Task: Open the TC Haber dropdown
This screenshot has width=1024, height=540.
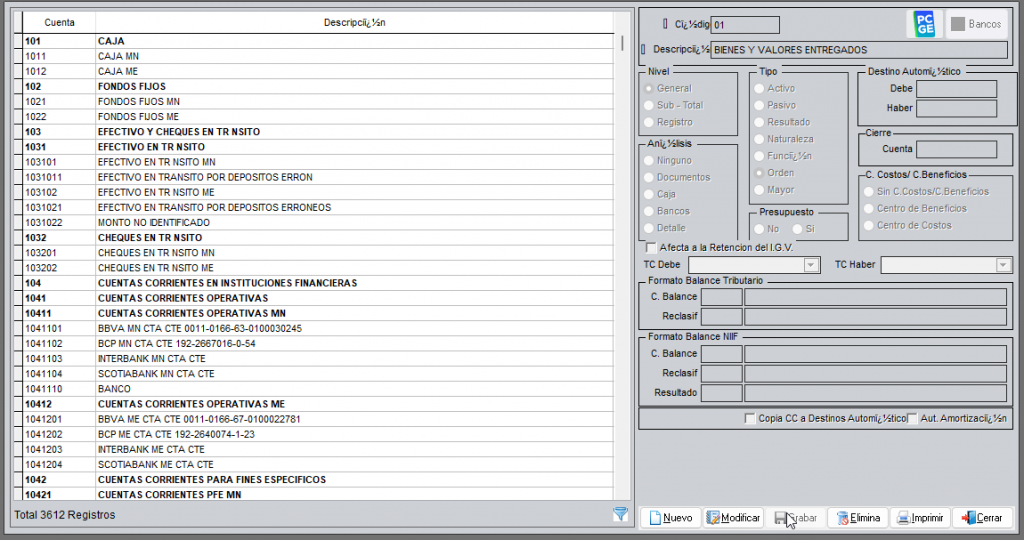Action: [1003, 264]
